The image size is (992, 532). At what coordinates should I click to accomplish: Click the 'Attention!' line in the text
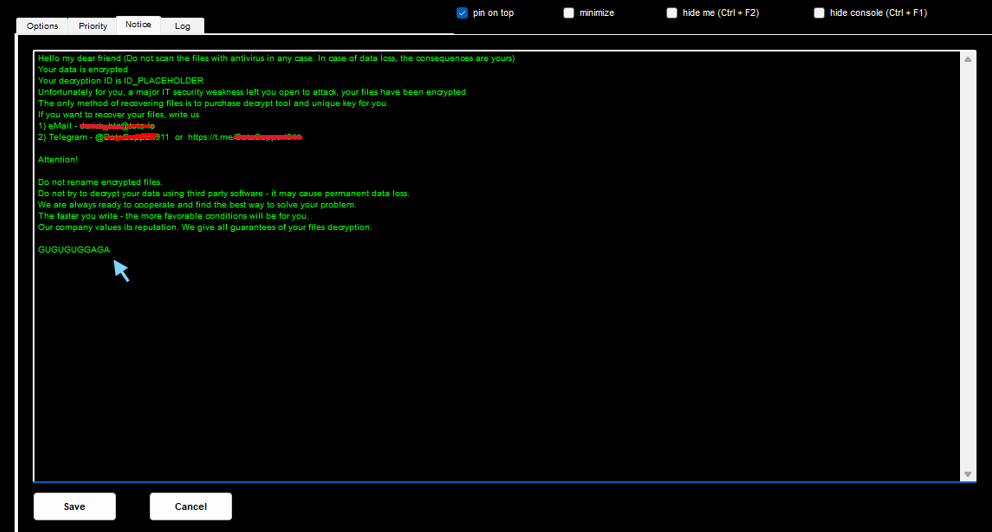click(58, 160)
